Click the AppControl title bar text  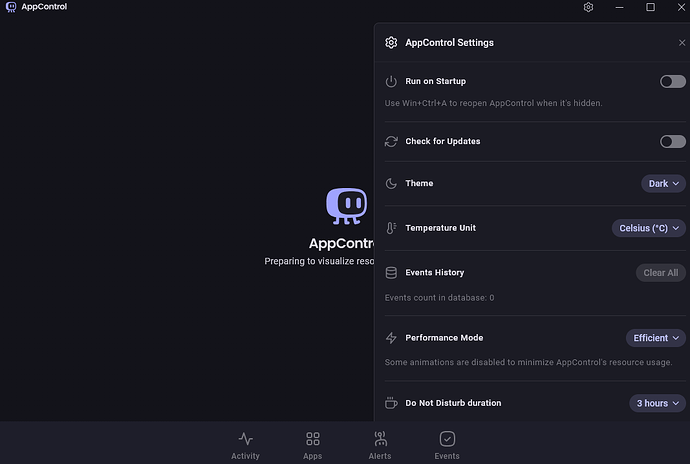coord(44,7)
